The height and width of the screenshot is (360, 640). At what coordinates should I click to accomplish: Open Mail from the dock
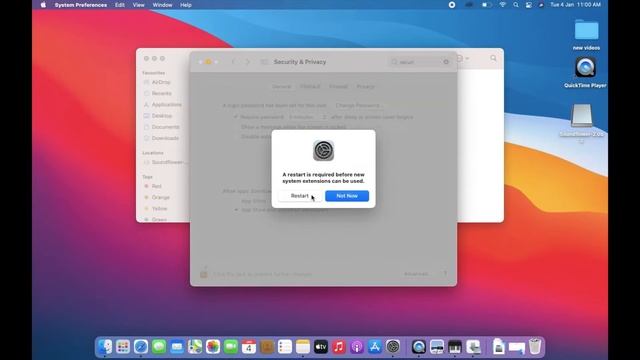177,347
